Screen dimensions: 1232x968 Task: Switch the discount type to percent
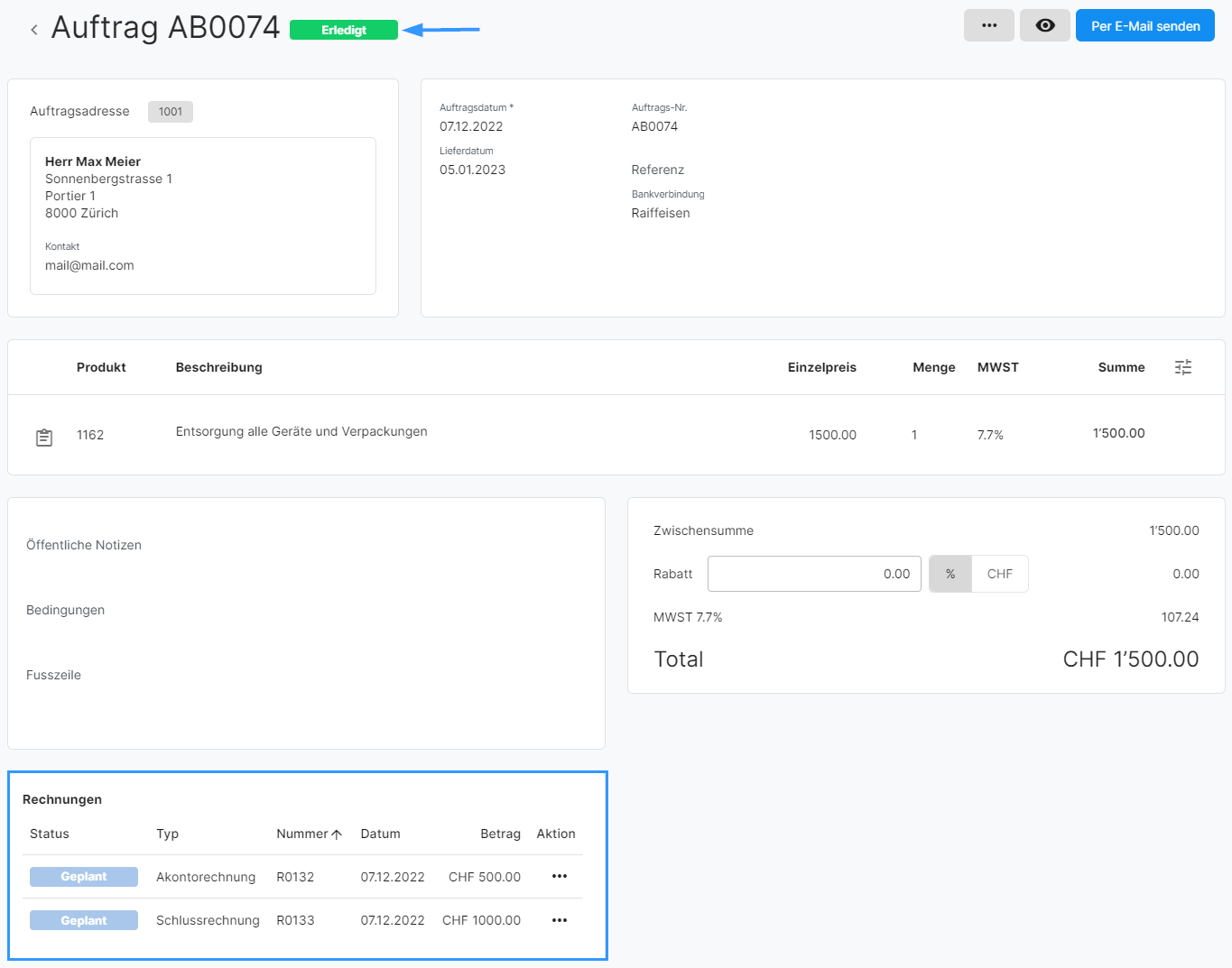coord(950,574)
